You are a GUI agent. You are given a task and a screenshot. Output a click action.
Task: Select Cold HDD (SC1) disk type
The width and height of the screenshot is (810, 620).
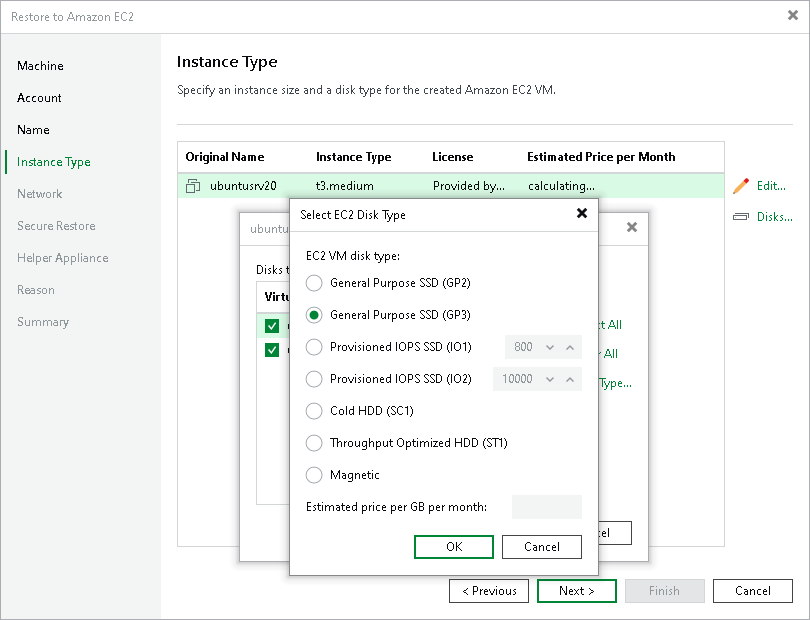point(314,411)
